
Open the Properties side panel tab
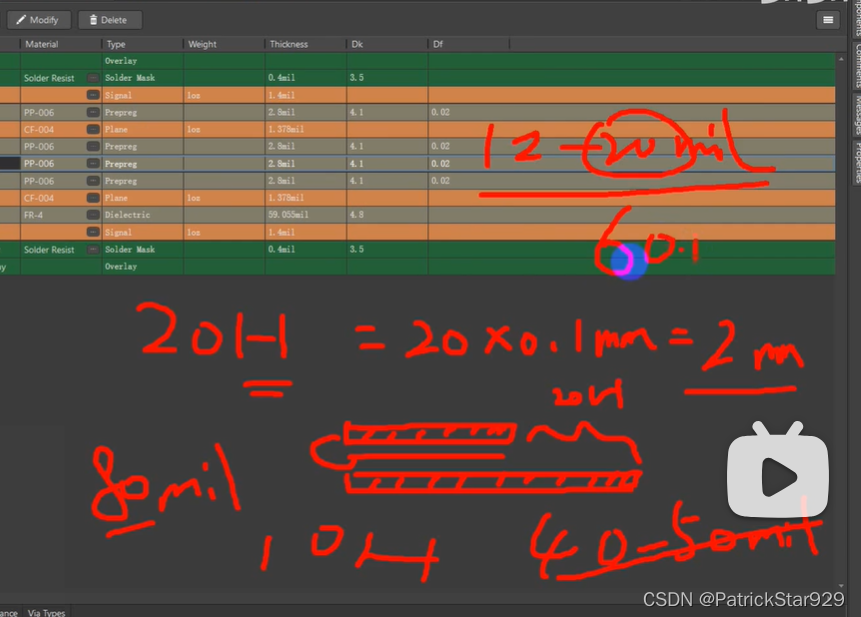[857, 162]
